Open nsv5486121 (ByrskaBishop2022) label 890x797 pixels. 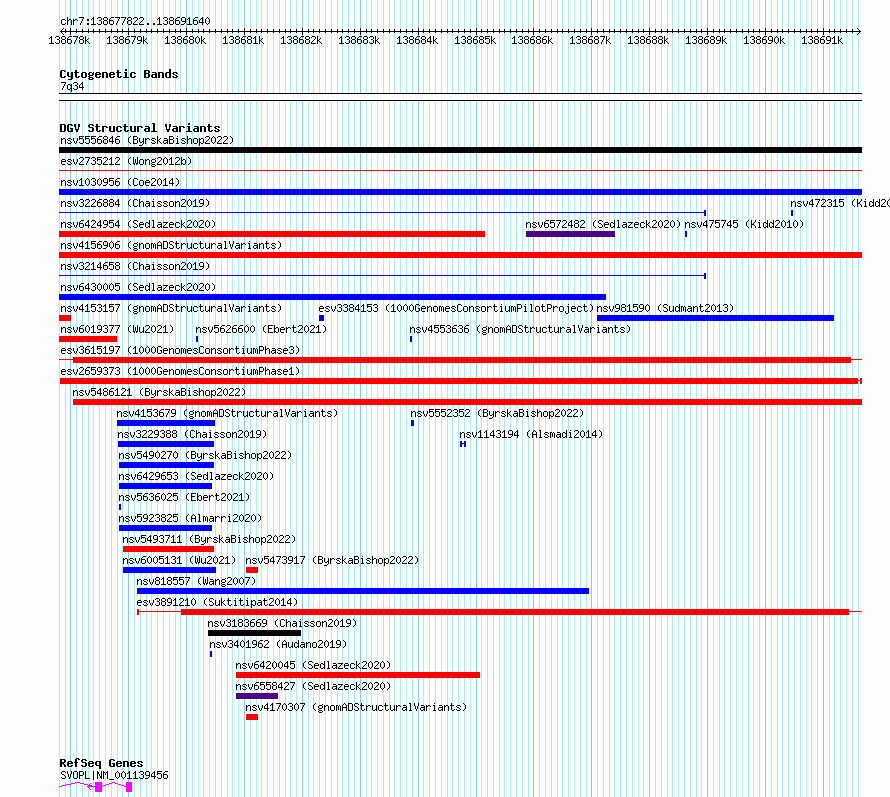(159, 392)
